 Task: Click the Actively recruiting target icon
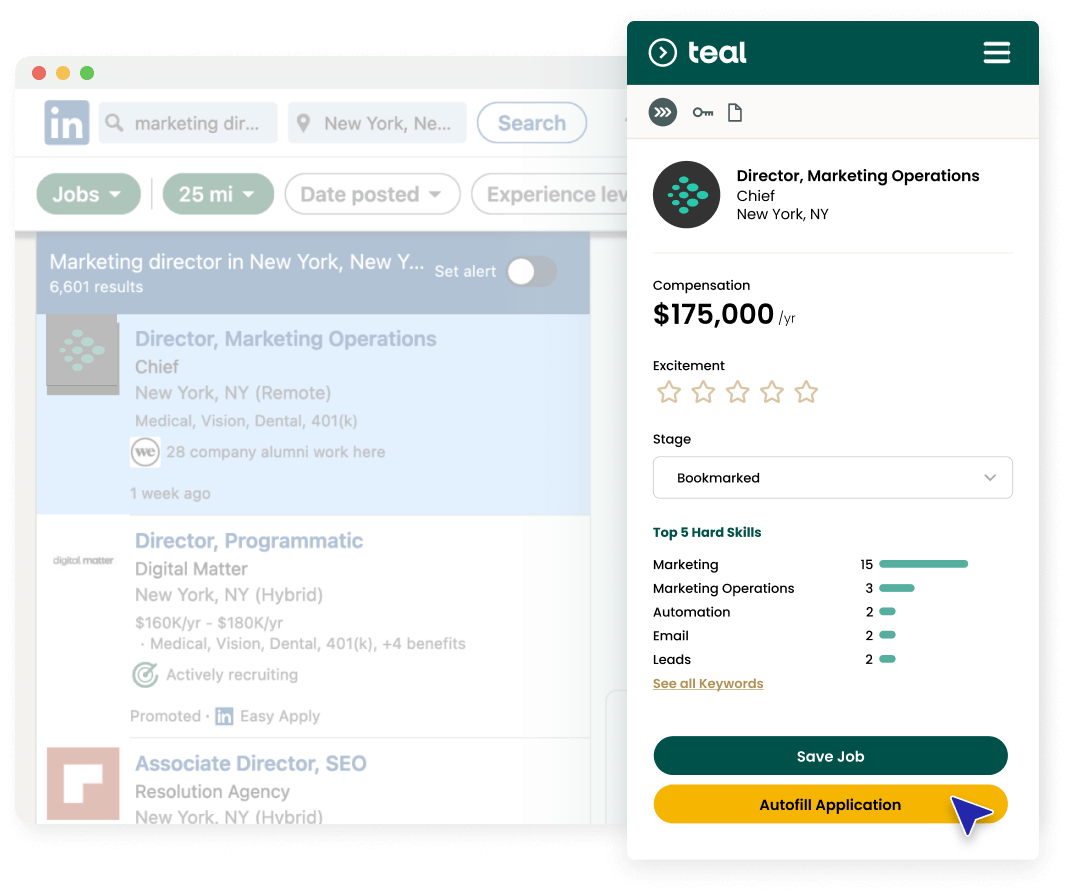point(145,674)
